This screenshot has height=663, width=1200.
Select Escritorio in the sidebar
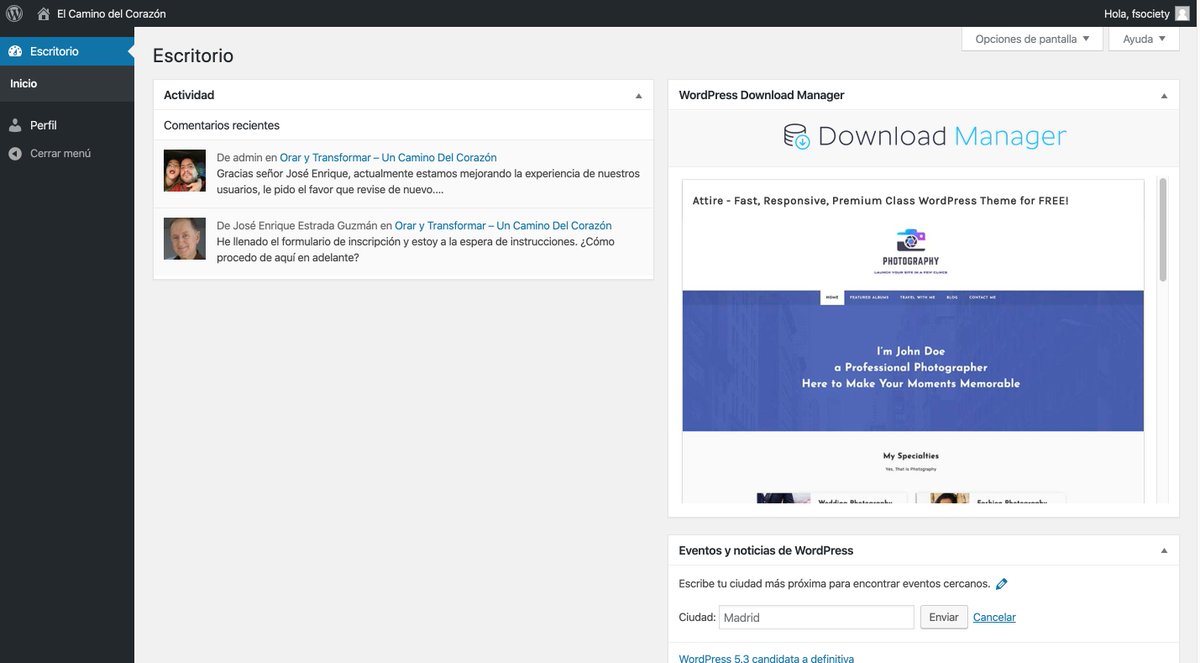(x=67, y=51)
